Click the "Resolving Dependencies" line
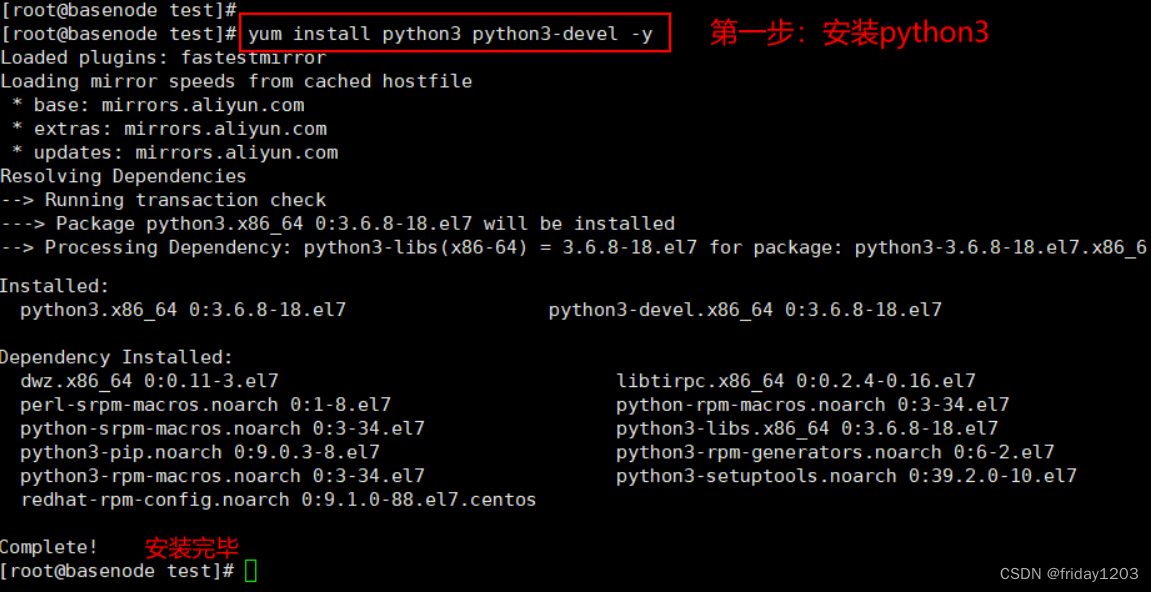 pos(123,177)
